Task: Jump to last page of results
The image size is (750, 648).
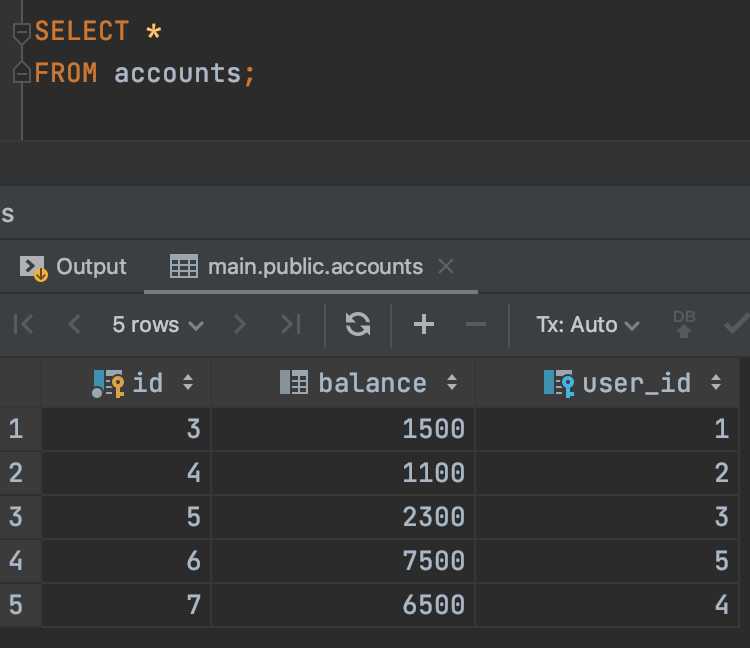Action: click(x=290, y=324)
